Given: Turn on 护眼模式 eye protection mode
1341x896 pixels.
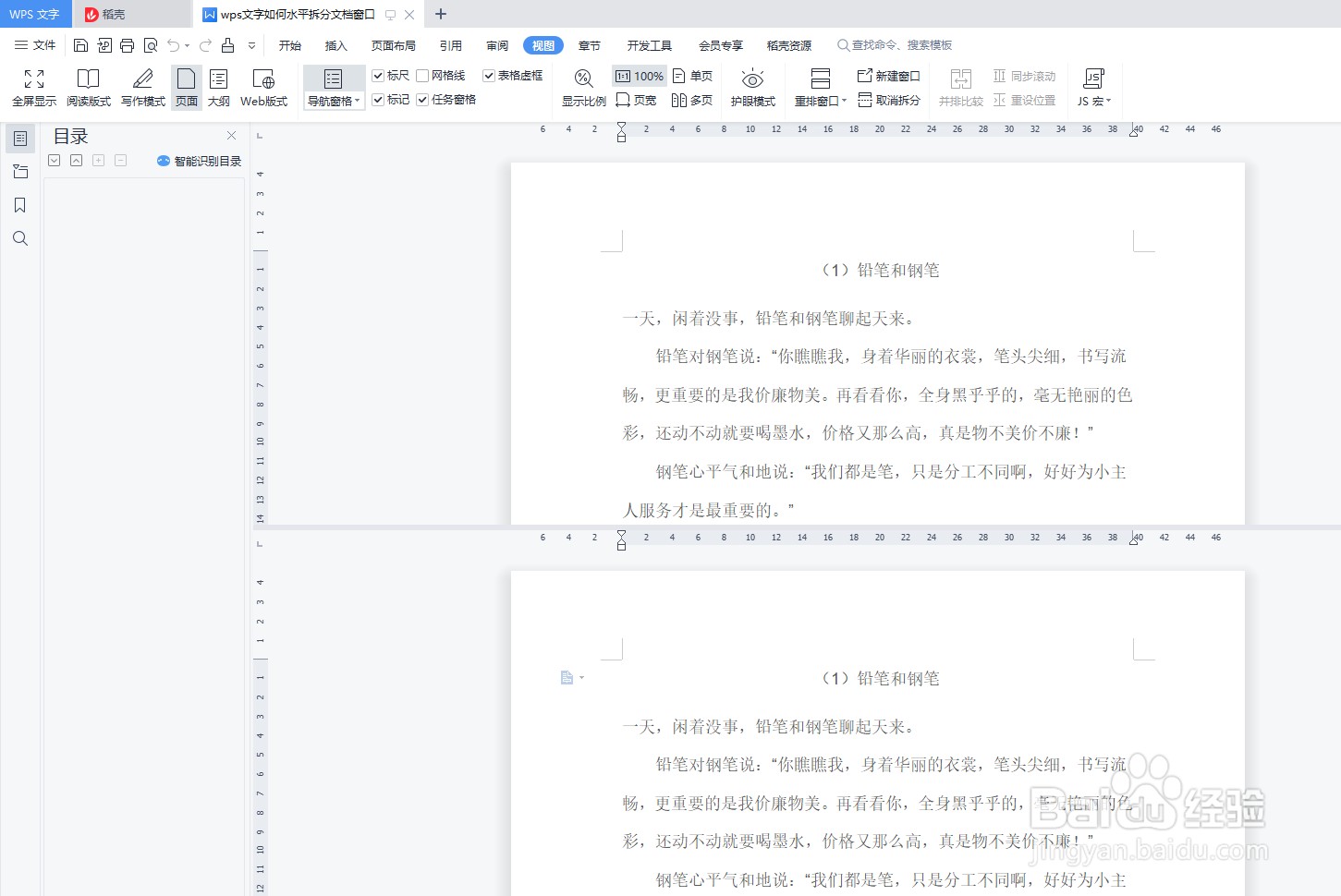Looking at the screenshot, I should [752, 88].
